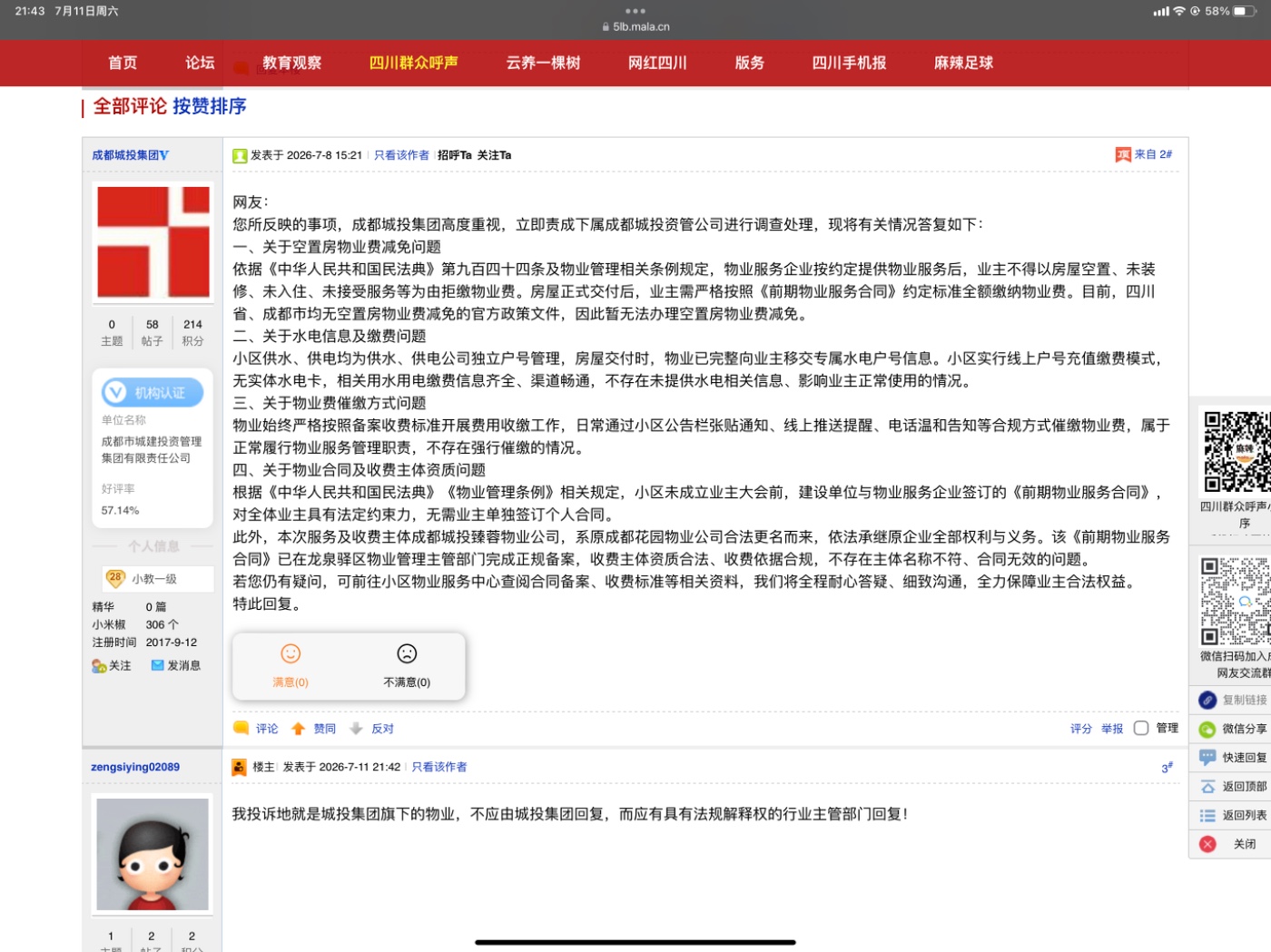Click the 返回列表 list icon
Screen dimensions: 1271x952
pyautogui.click(x=1207, y=816)
